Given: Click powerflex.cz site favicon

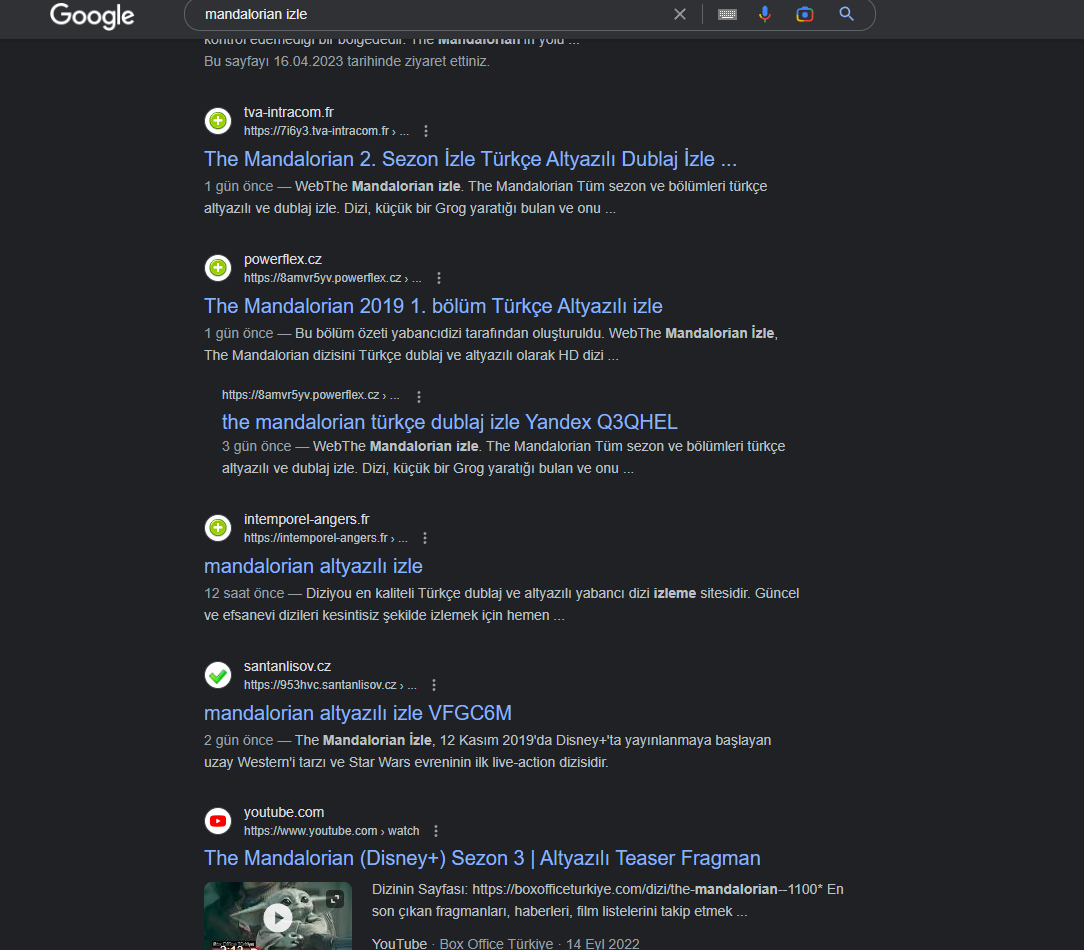Looking at the screenshot, I should [218, 268].
